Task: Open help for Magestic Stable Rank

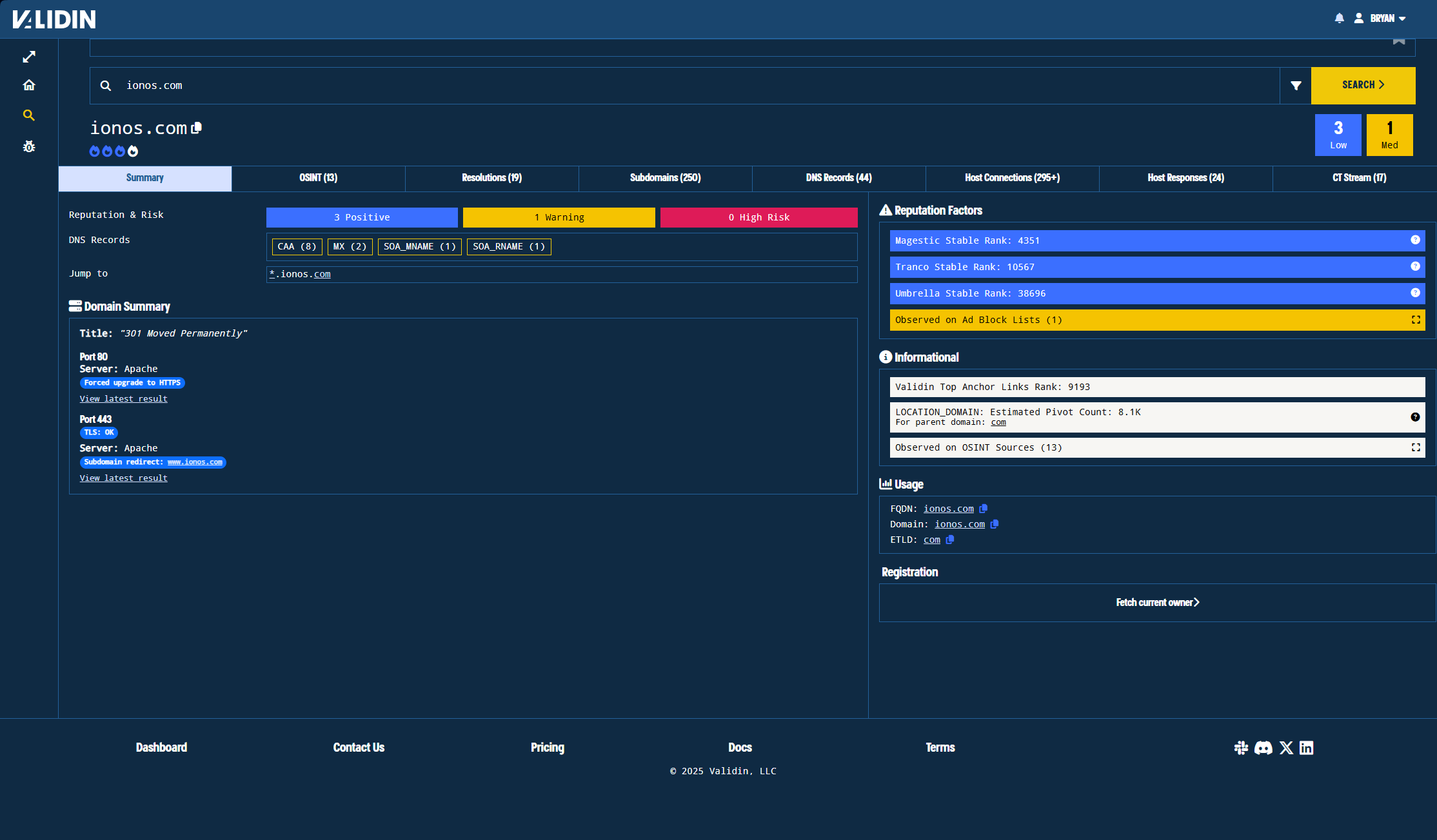Action: tap(1416, 240)
